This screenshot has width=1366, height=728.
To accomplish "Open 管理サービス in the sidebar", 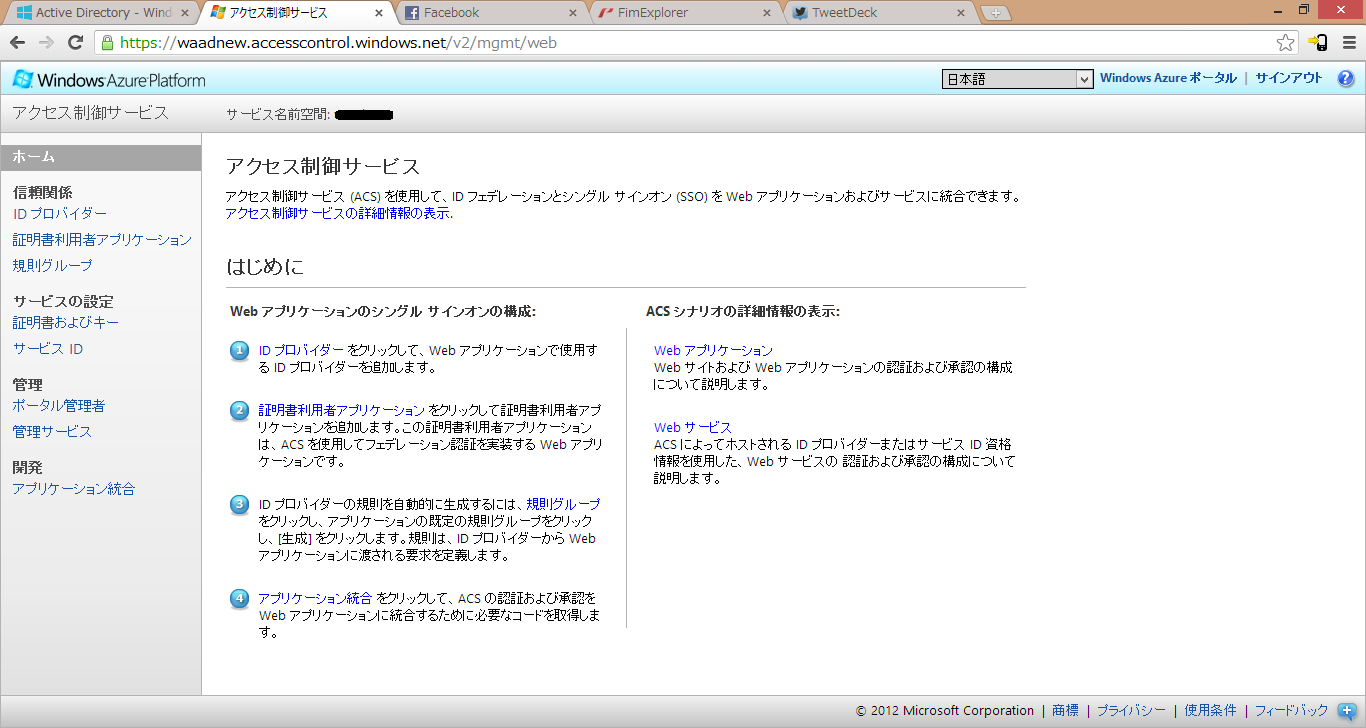I will click(52, 432).
